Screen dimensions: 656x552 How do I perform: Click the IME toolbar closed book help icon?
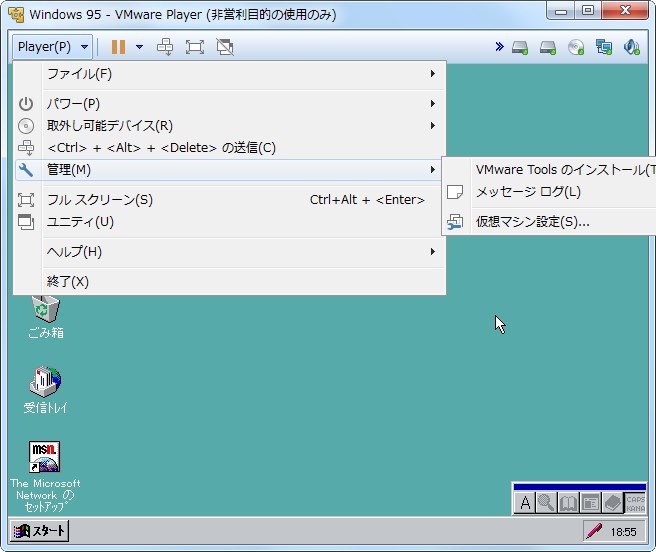click(x=612, y=503)
